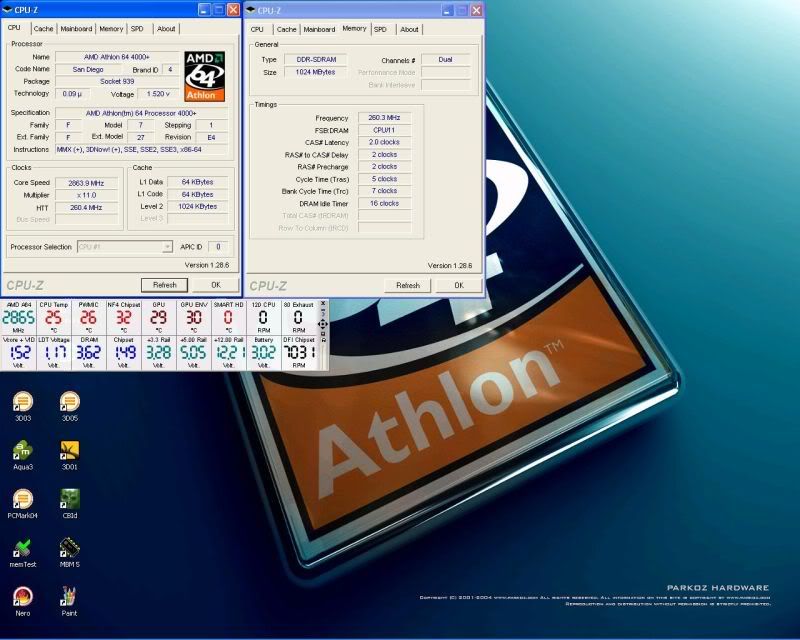Click the Battery voltage readout 3.02
The image size is (800, 640).
pos(264,352)
